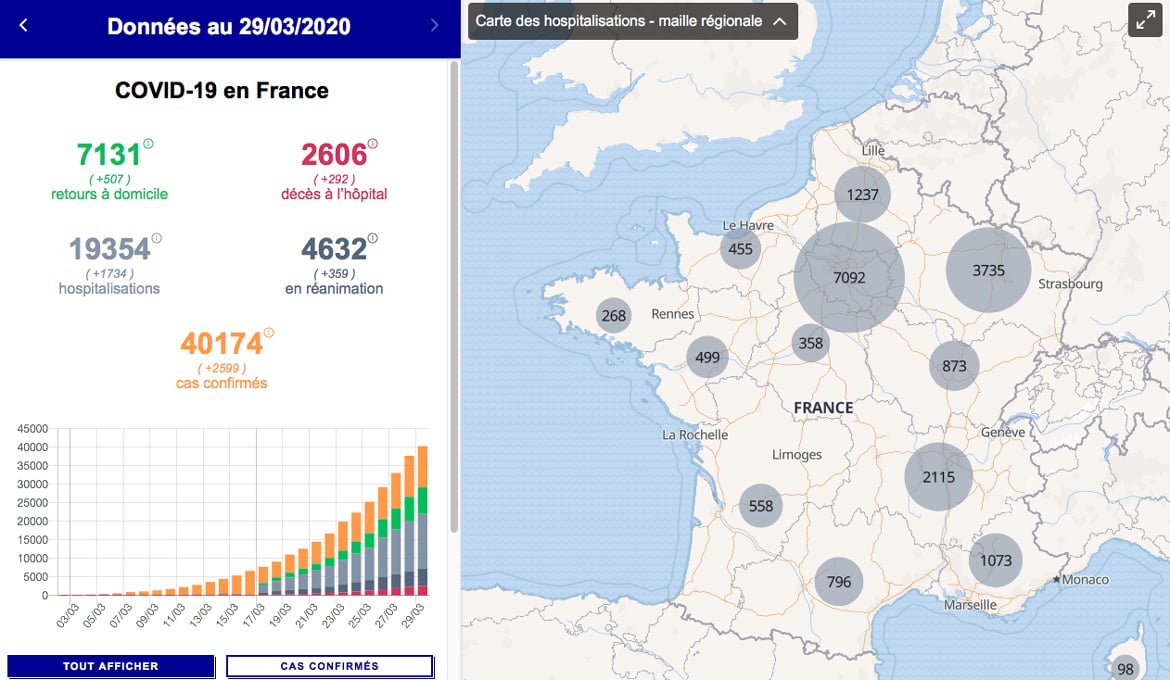Viewport: 1170px width, 680px height.
Task: Go to next date with right arrow
Action: point(435,25)
